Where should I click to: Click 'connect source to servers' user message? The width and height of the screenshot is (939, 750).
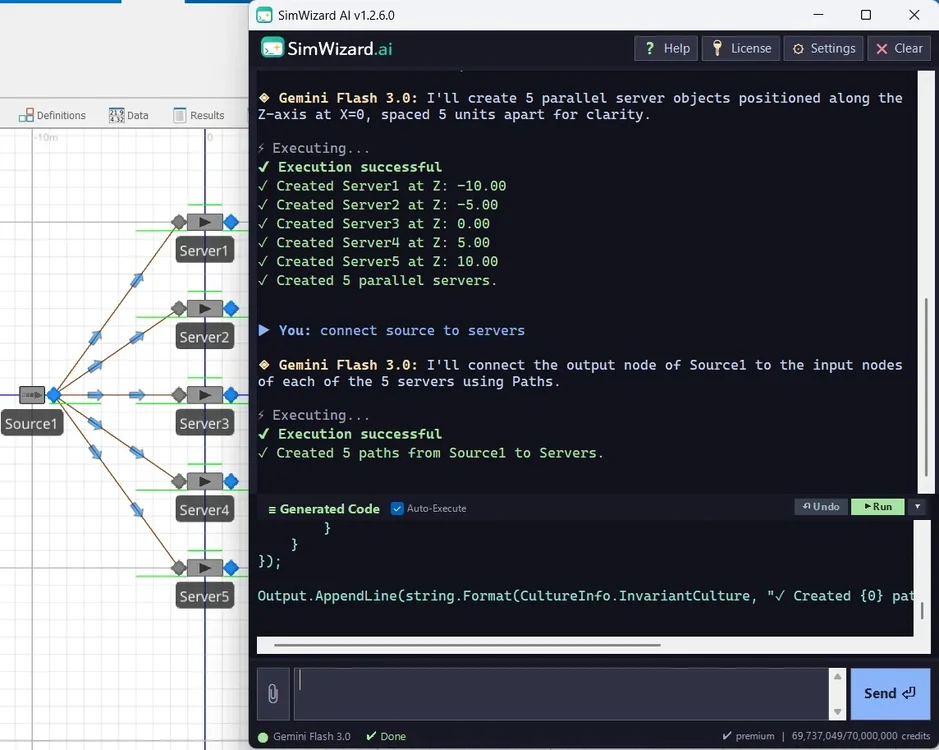(422, 331)
